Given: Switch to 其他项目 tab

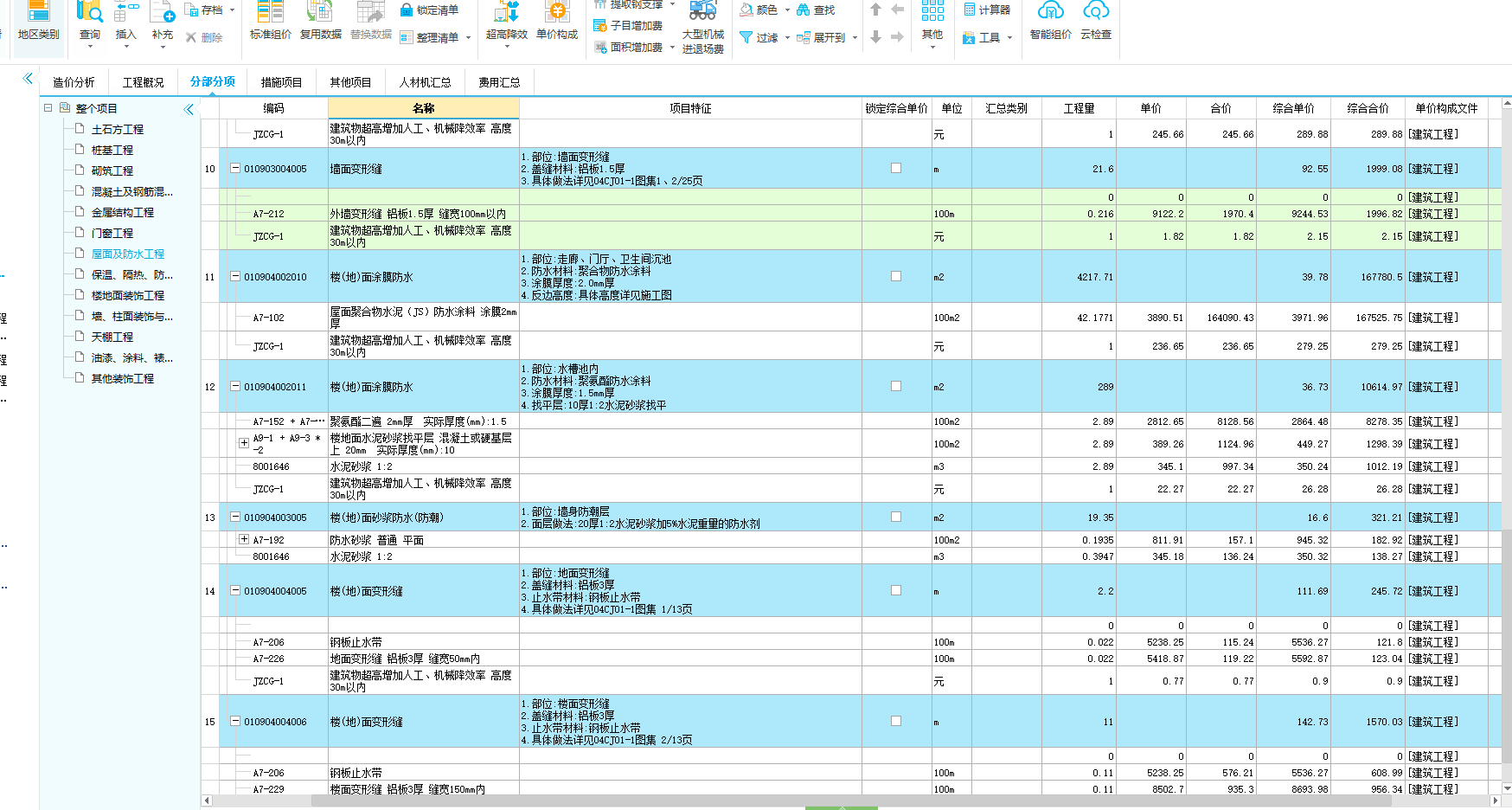Looking at the screenshot, I should 350,82.
